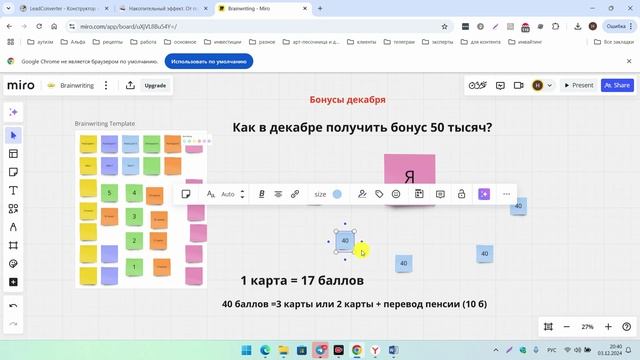Screen dimensions: 640x360
Task: Insert a link on the sticky note
Action: pyautogui.click(x=295, y=194)
